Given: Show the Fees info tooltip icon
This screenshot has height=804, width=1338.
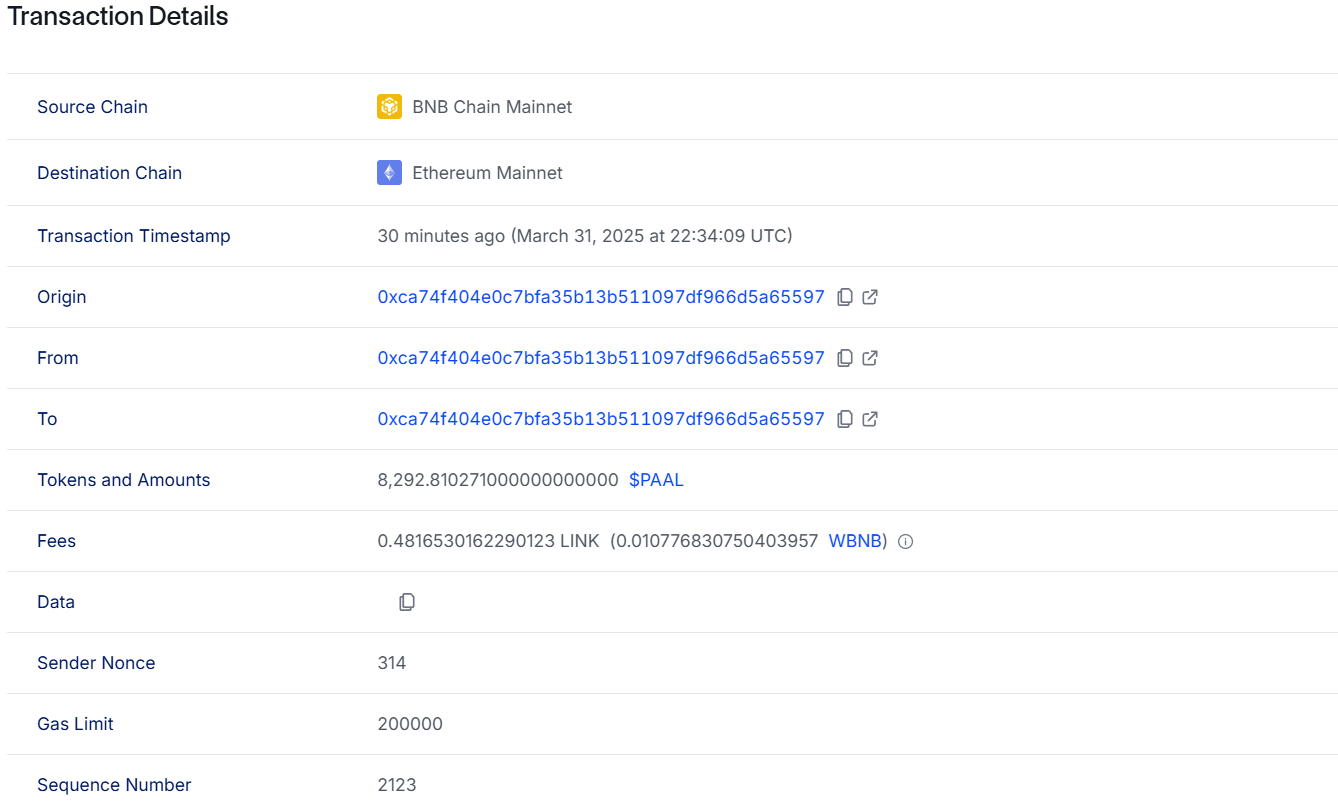Looking at the screenshot, I should click(906, 542).
